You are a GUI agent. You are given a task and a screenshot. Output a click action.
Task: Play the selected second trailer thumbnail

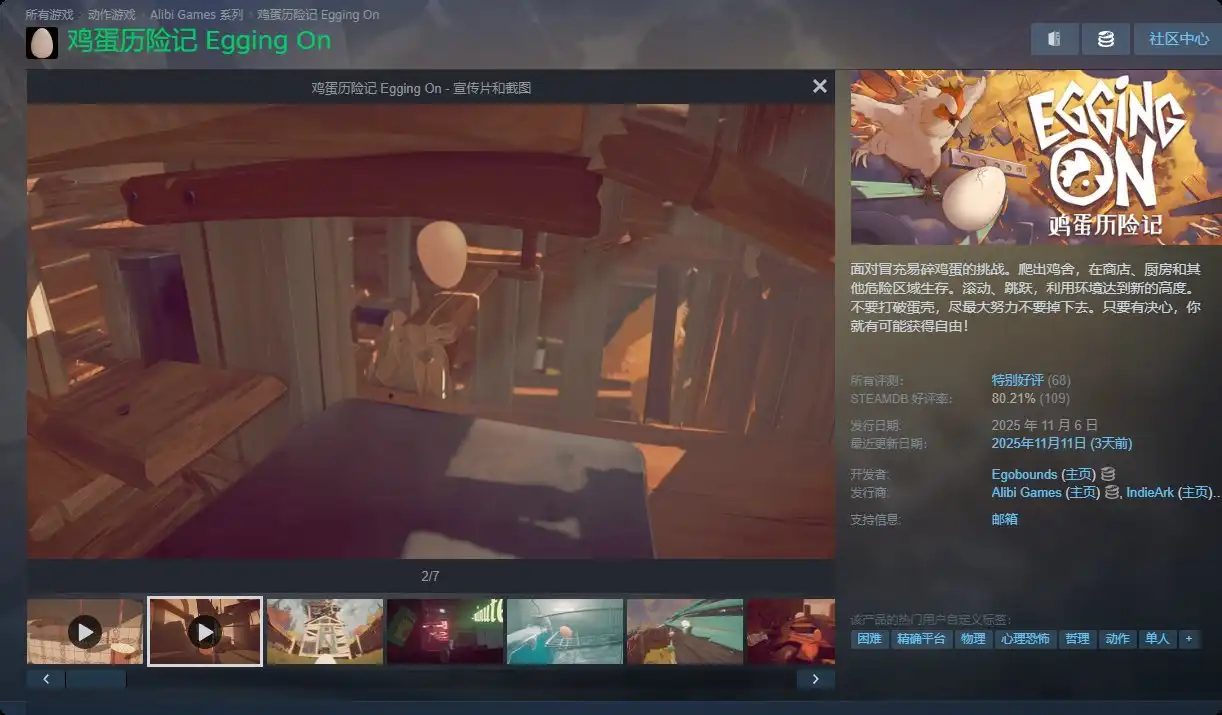coord(205,631)
